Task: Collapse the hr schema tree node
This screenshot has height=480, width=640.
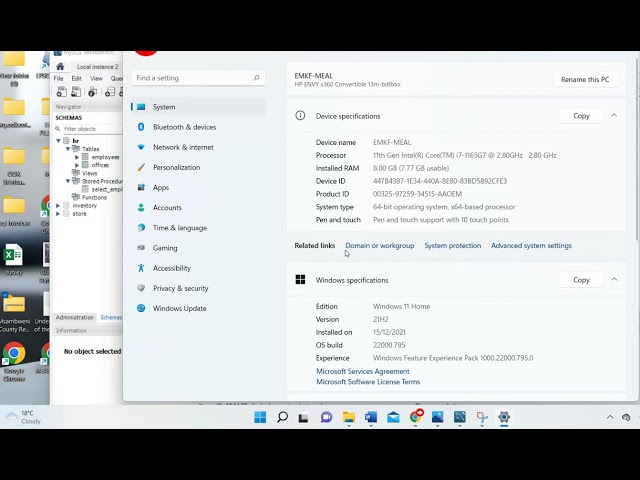Action: tap(59, 141)
